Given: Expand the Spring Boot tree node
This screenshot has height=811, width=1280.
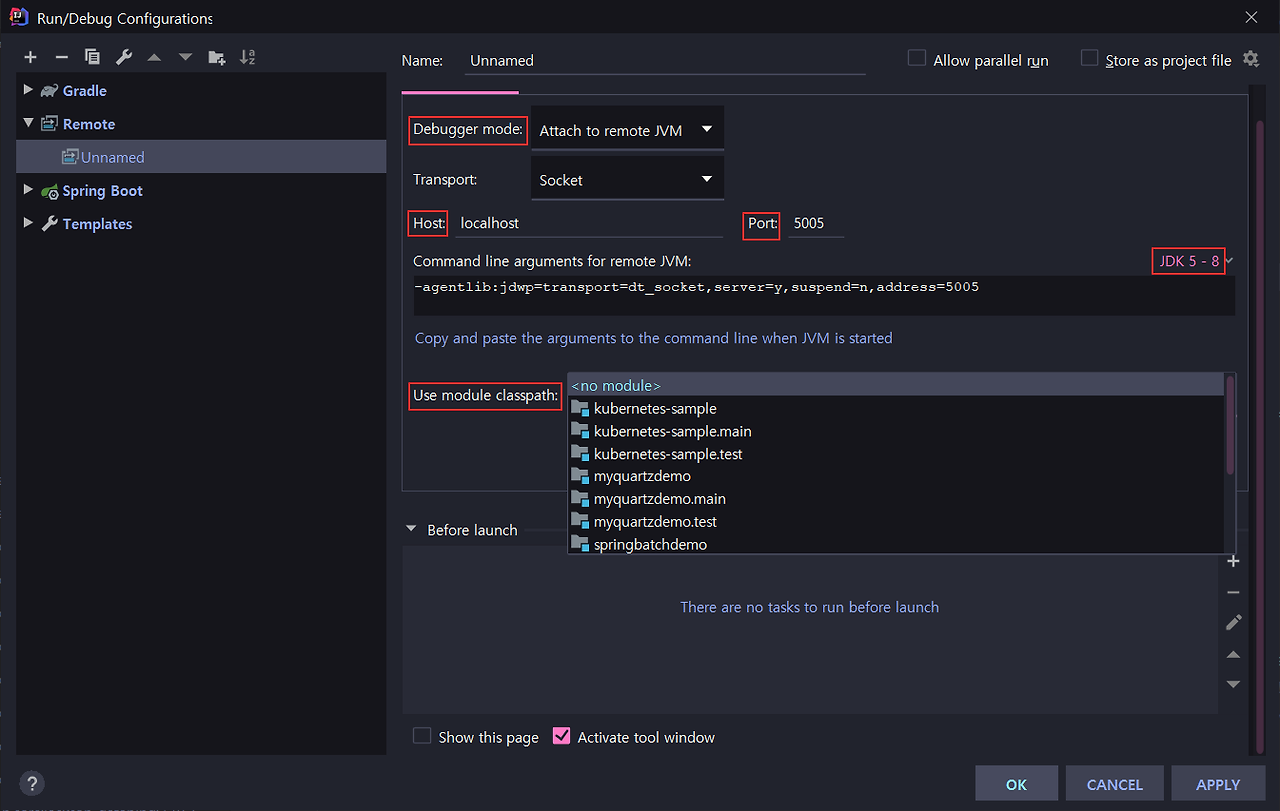Looking at the screenshot, I should (28, 190).
